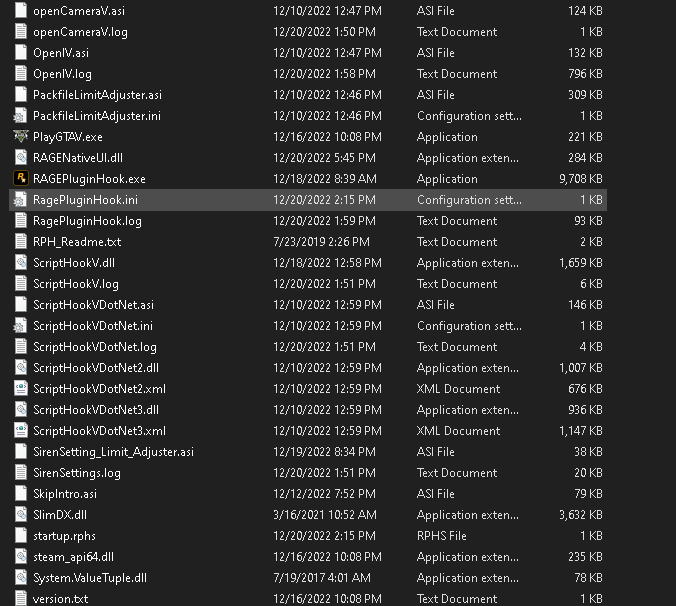Click the RPH_Readme.txt text file icon

(21, 241)
